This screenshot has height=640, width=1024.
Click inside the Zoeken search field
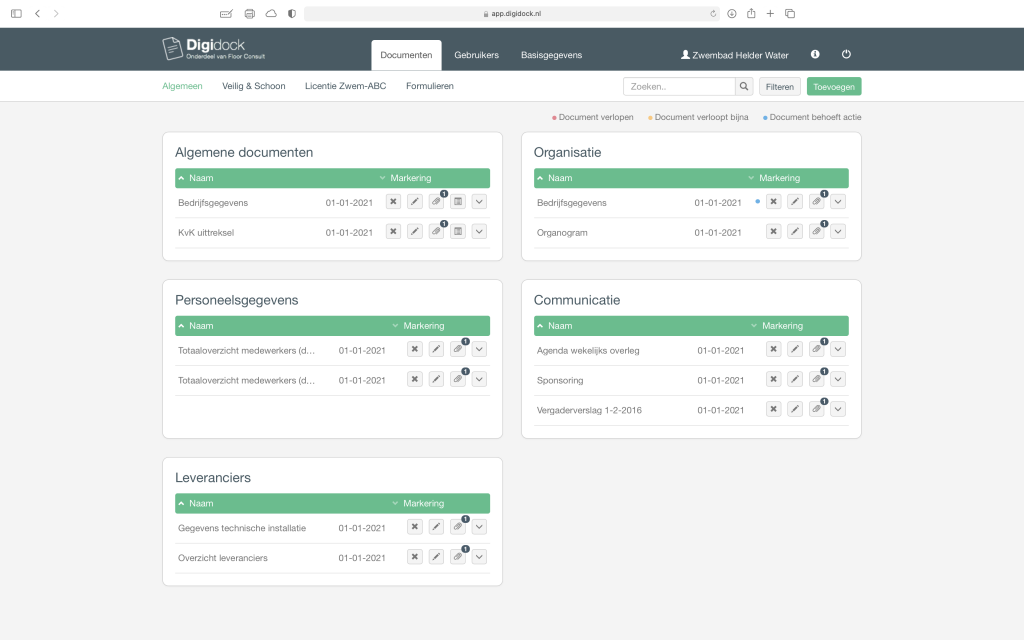click(680, 86)
